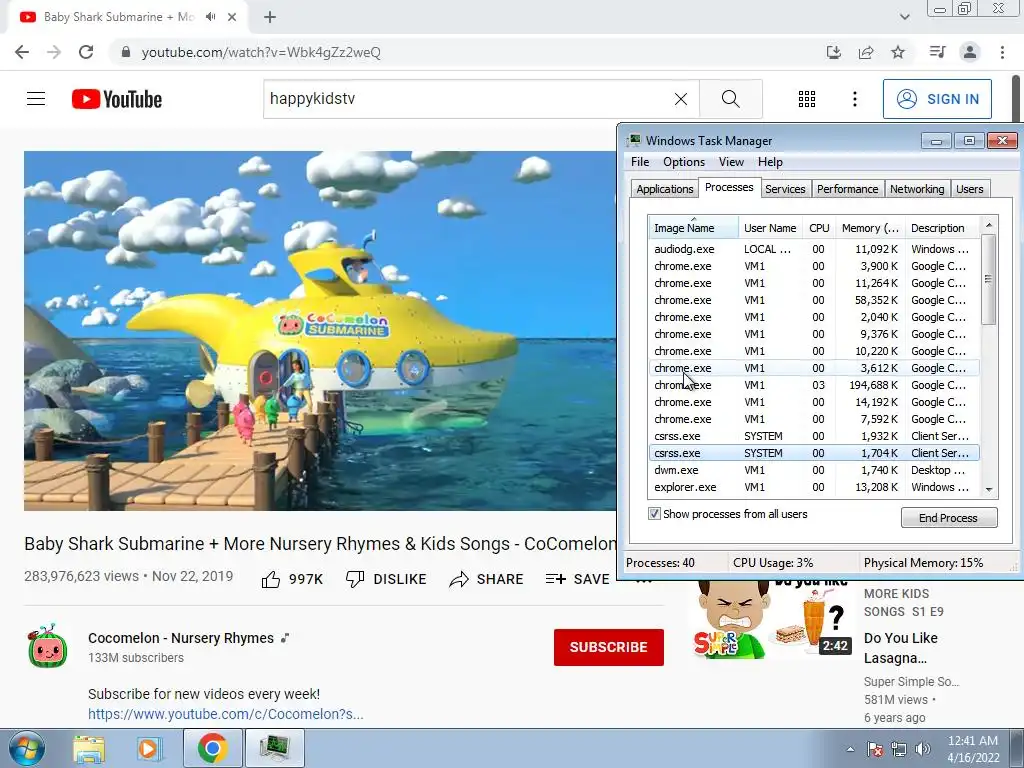Open the Windows Start button
The width and height of the screenshot is (1024, 768).
coord(27,748)
